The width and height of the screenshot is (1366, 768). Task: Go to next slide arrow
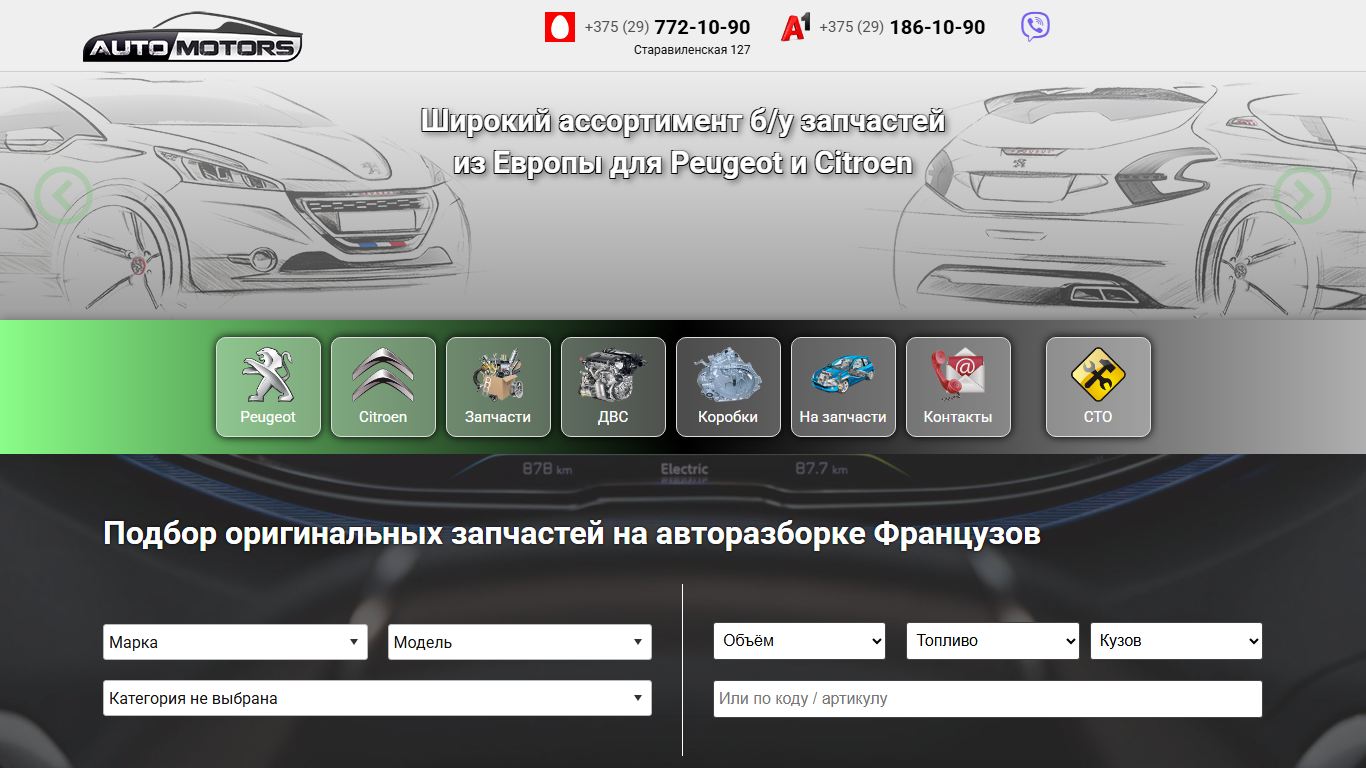(x=1302, y=195)
